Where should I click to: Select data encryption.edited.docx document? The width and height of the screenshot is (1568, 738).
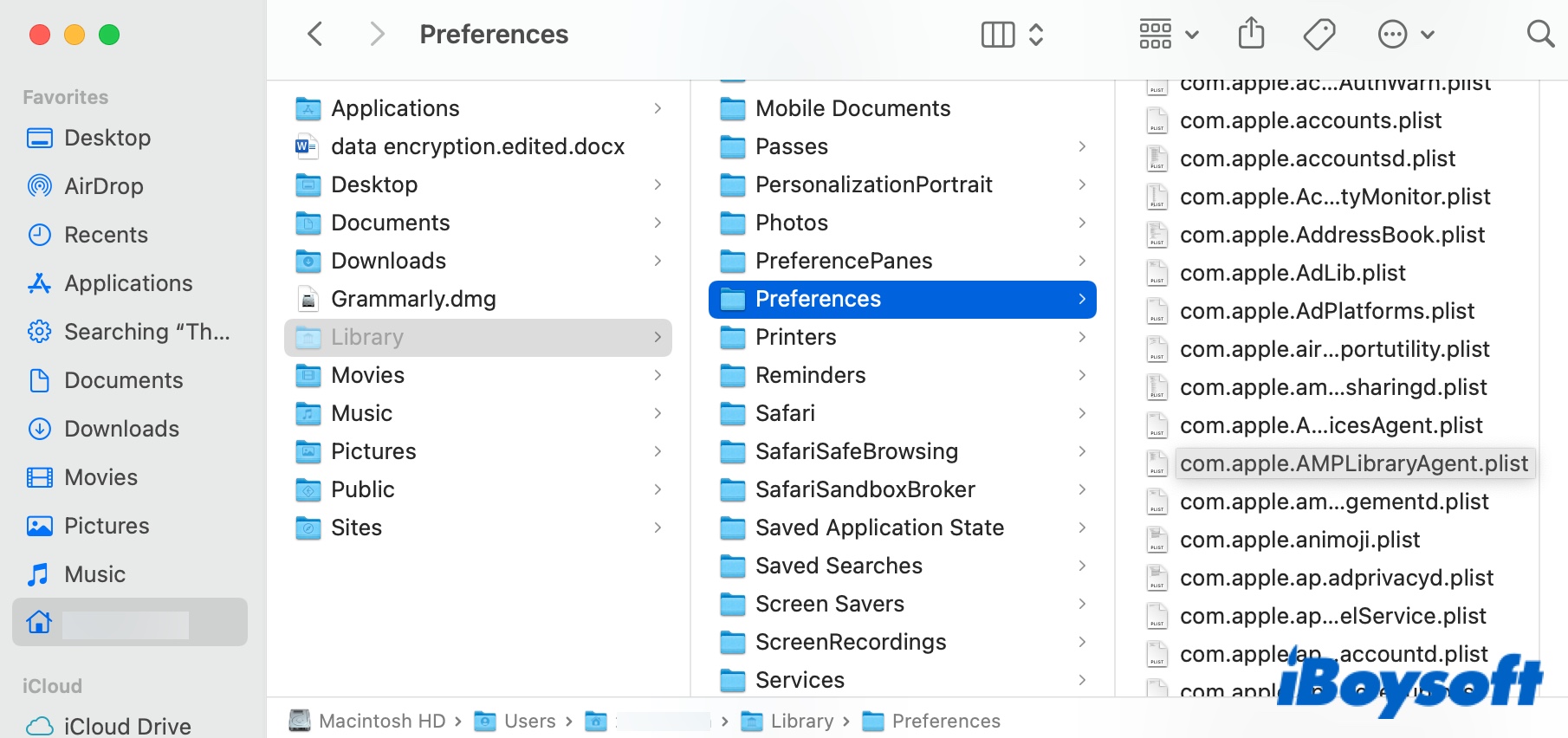point(477,146)
